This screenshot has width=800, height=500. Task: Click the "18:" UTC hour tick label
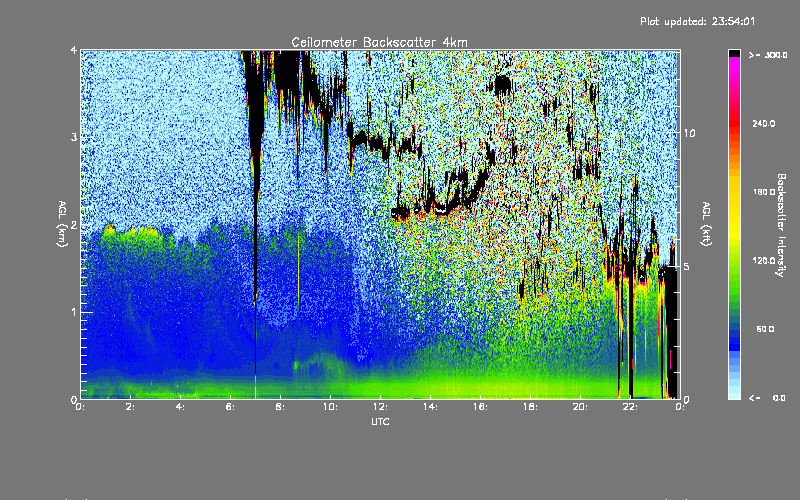530,407
